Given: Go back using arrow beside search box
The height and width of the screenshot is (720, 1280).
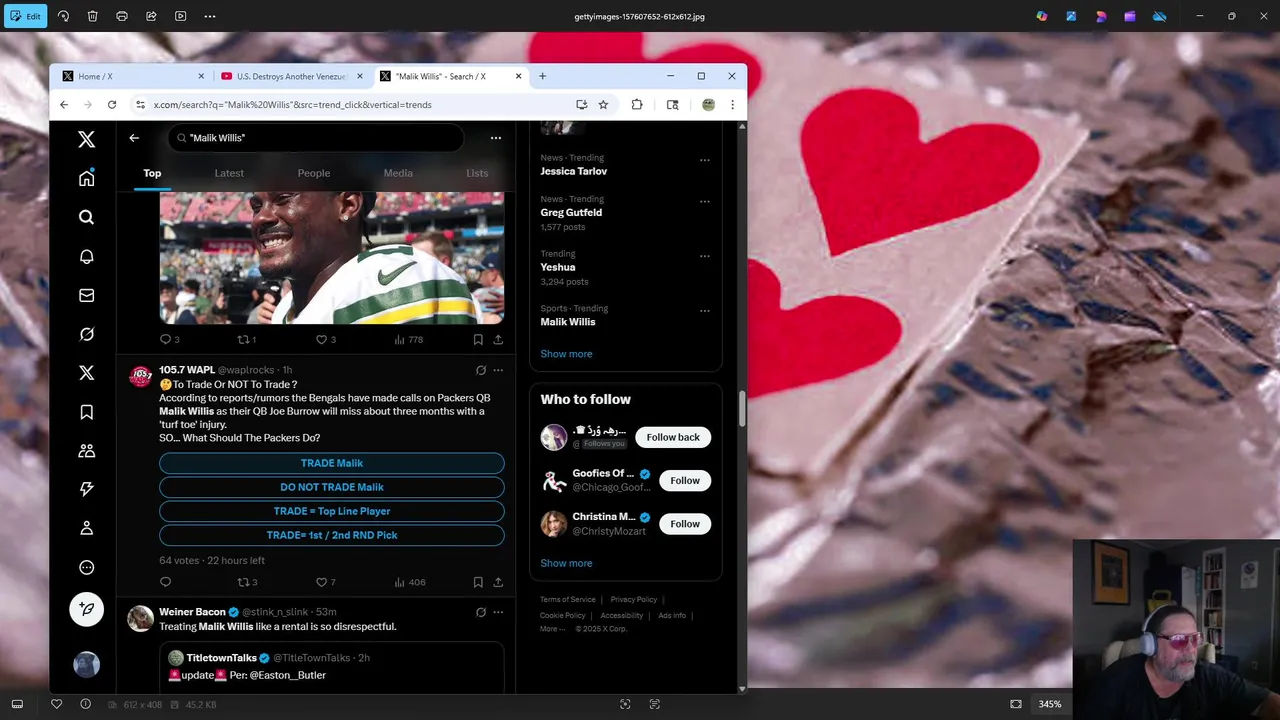Looking at the screenshot, I should pos(134,138).
